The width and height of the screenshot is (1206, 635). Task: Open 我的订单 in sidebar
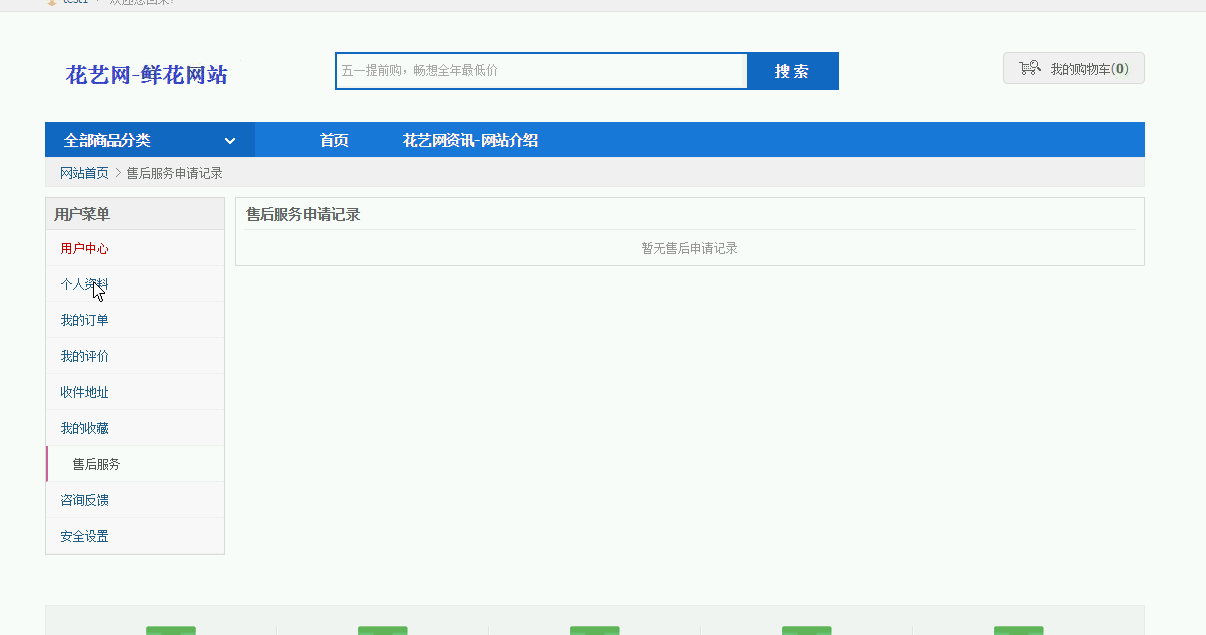click(84, 320)
